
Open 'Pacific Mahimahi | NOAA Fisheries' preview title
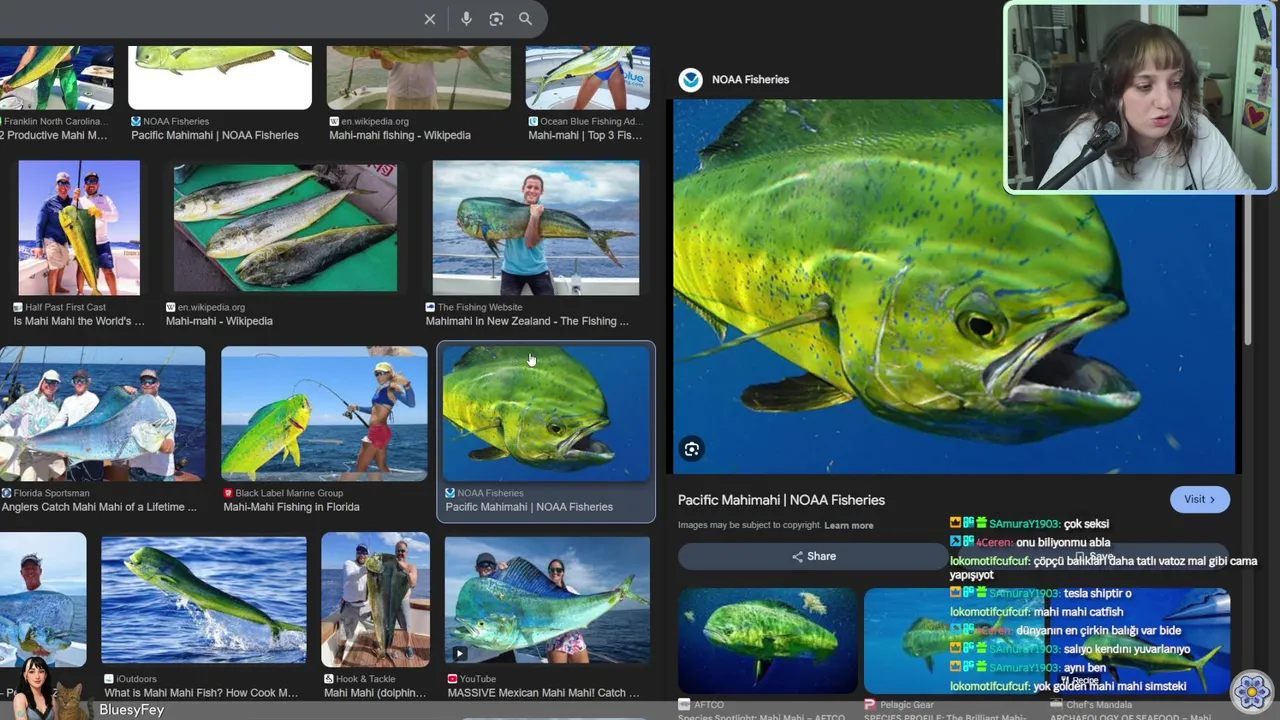[x=781, y=500]
